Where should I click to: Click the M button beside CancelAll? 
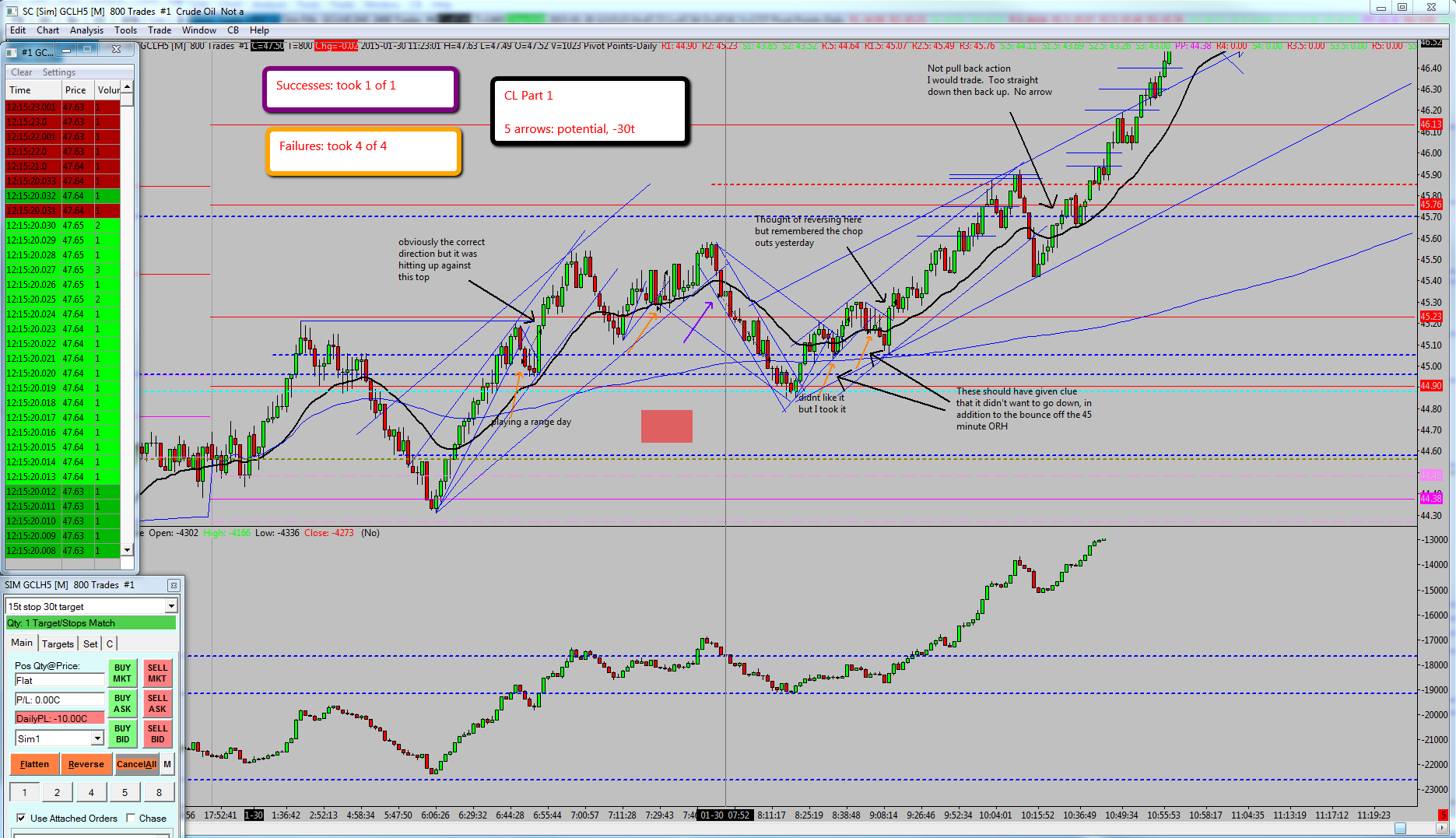tap(167, 764)
